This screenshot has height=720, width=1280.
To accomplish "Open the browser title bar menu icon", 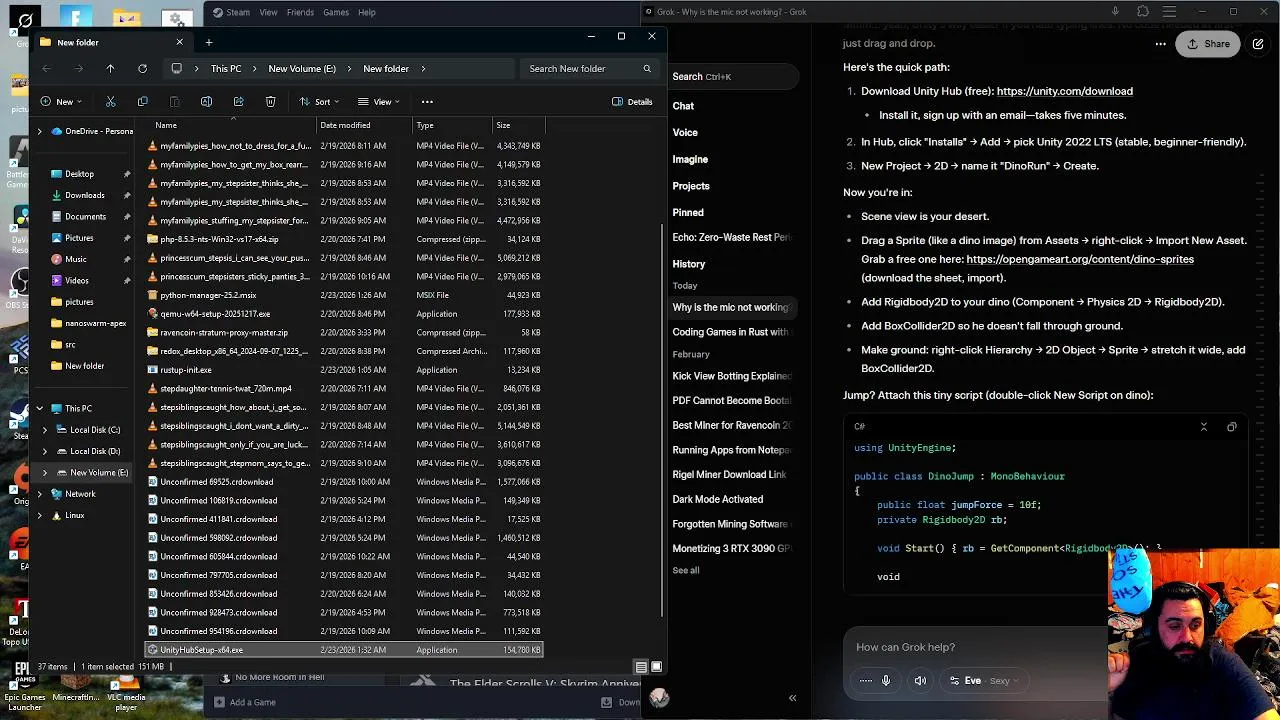I will [x=1170, y=12].
